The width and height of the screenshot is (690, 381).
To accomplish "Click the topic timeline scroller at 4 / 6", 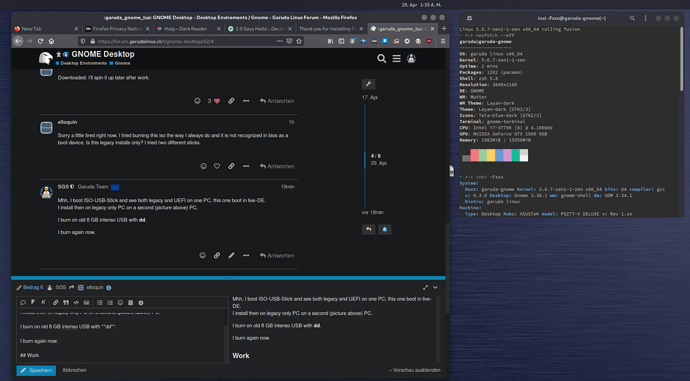I will pos(375,159).
